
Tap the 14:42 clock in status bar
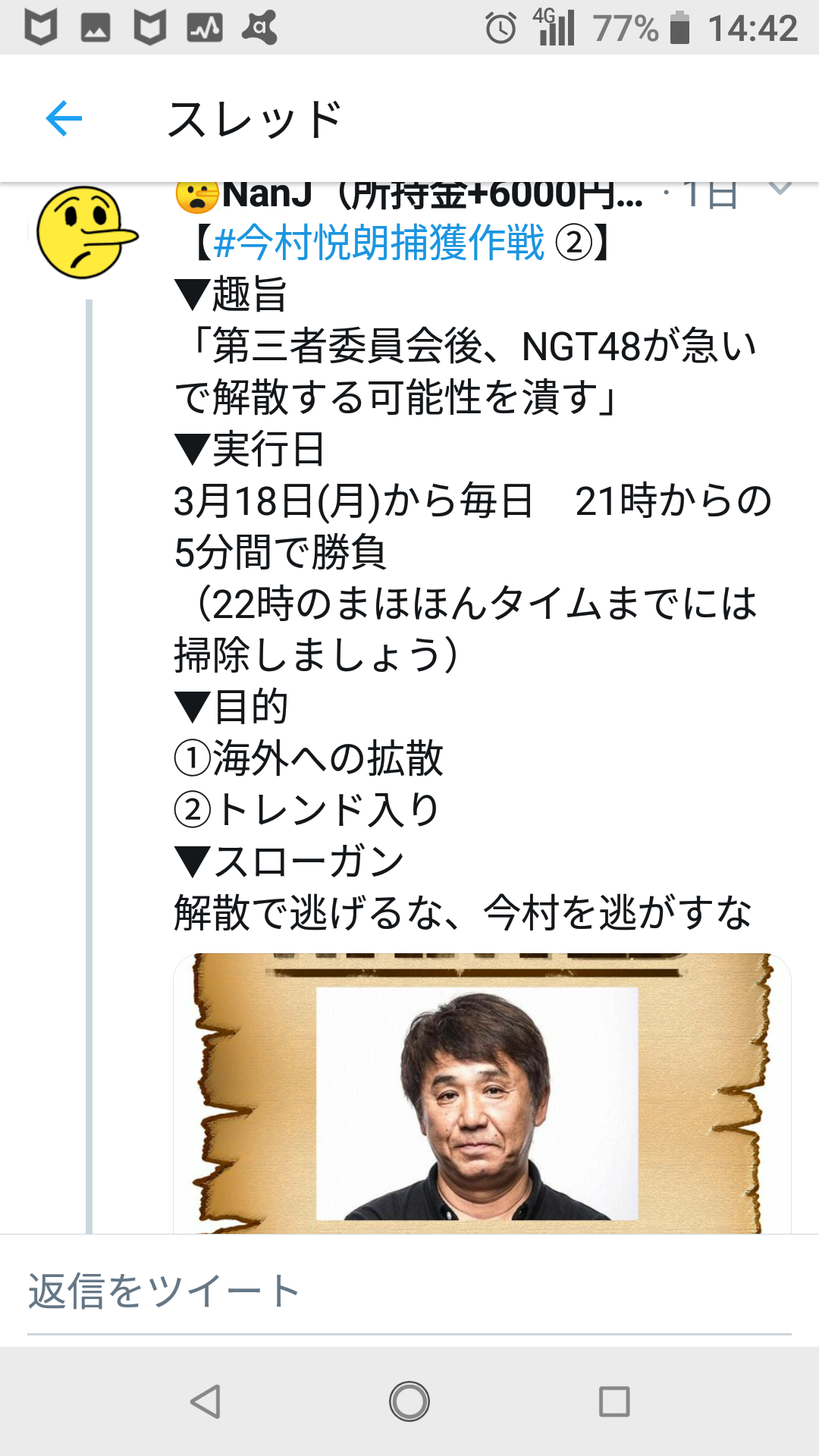pyautogui.click(x=752, y=29)
